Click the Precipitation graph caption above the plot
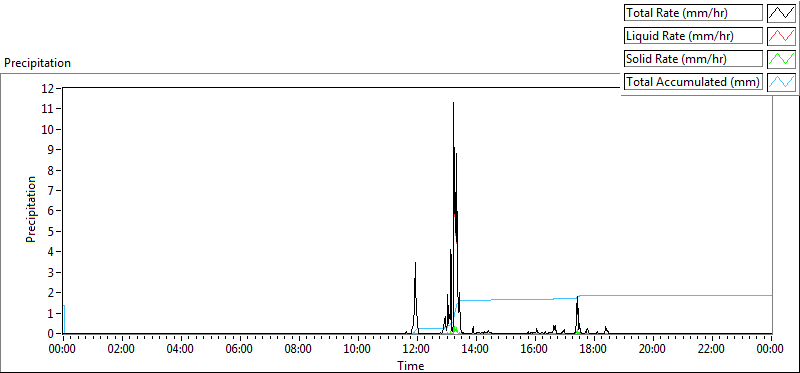 (37, 63)
